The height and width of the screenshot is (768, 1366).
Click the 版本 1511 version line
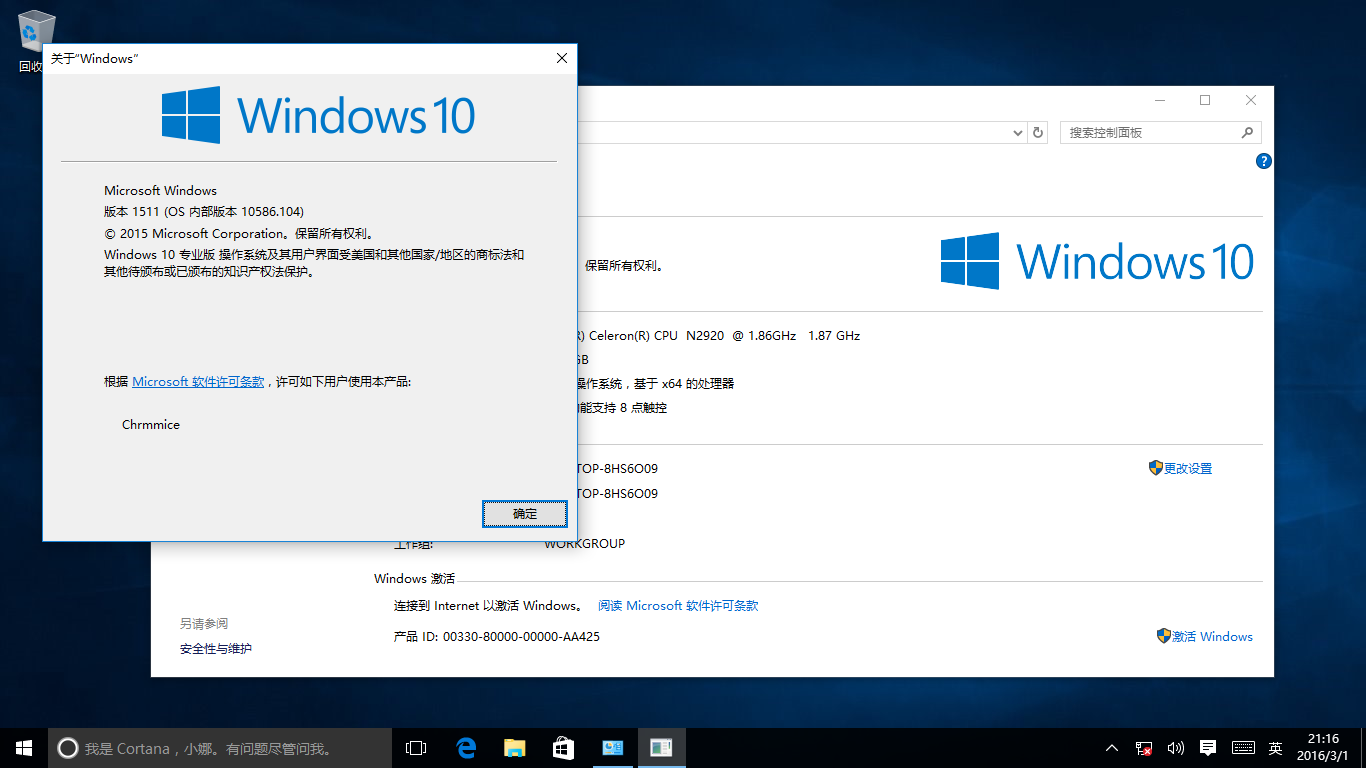204,212
